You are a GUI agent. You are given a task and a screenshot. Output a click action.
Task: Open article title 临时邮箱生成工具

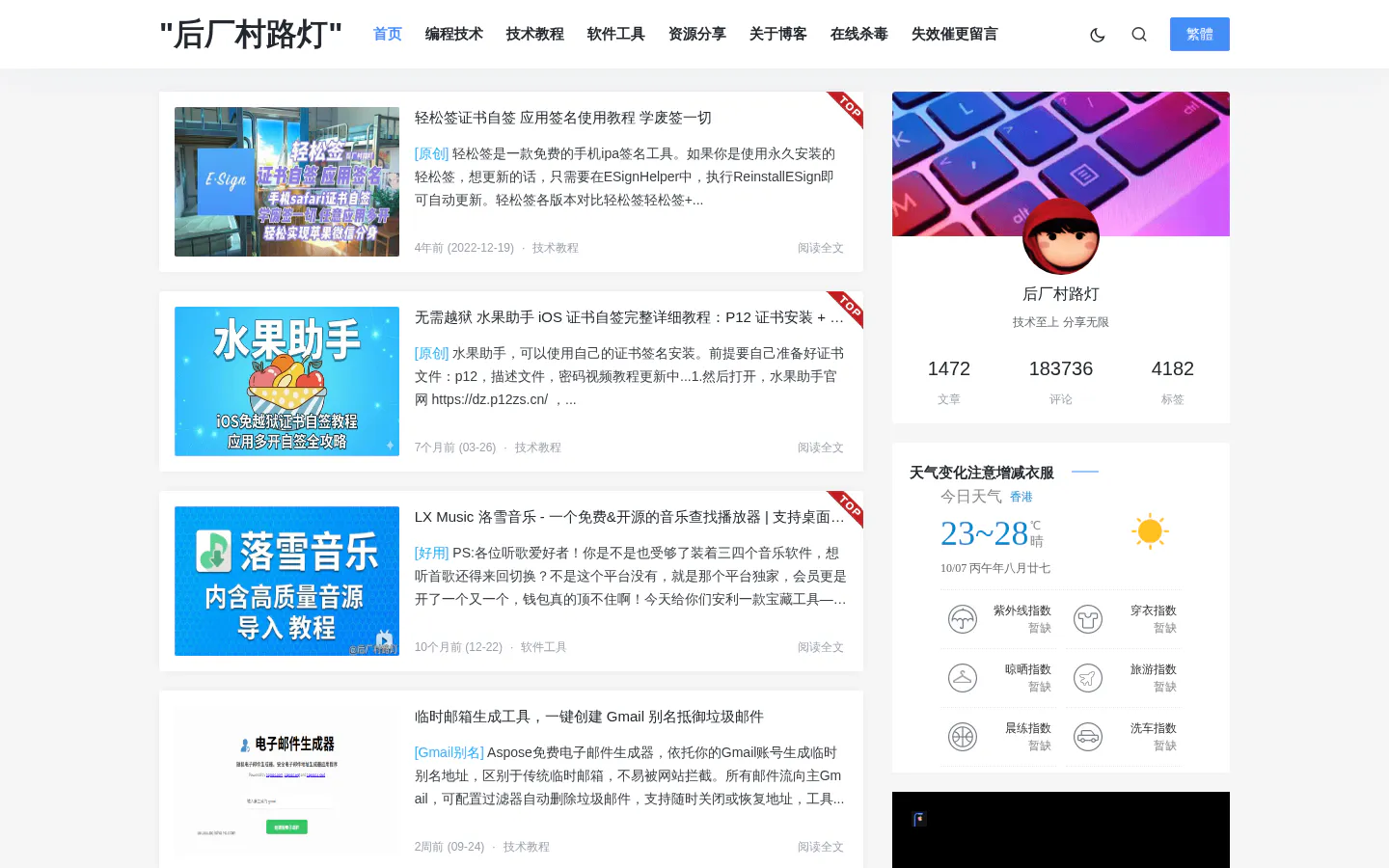pos(589,717)
